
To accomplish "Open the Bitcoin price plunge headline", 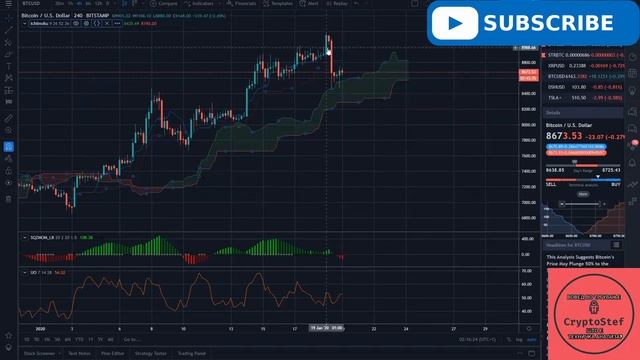I will [x=580, y=260].
